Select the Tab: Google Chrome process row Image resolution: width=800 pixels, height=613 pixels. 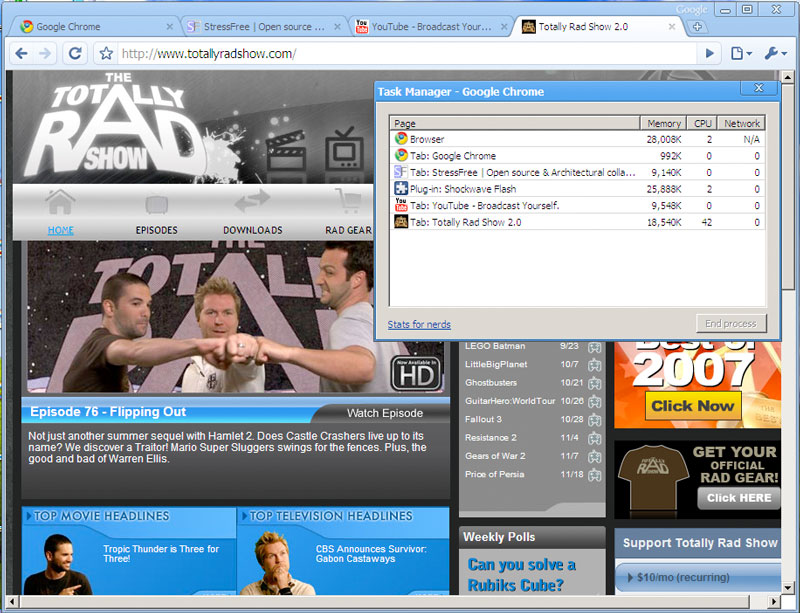[577, 156]
